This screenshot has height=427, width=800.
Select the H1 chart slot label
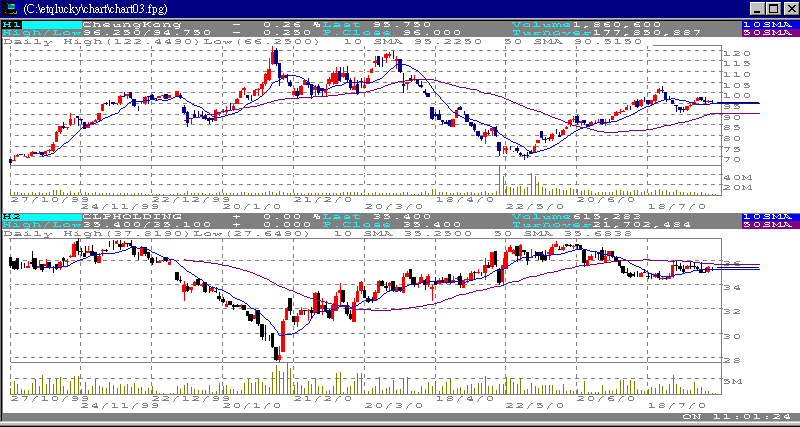(x=10, y=24)
